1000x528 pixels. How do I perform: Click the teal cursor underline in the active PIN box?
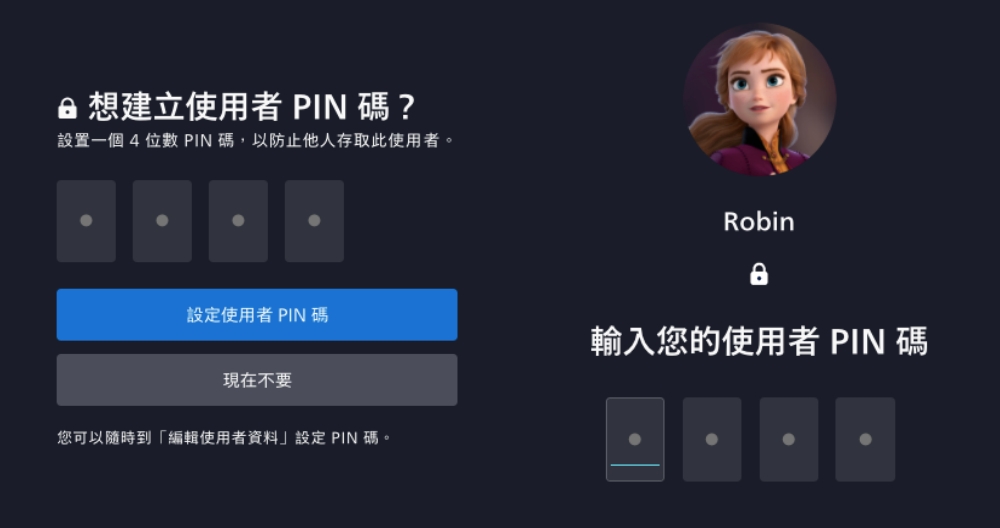(x=635, y=465)
